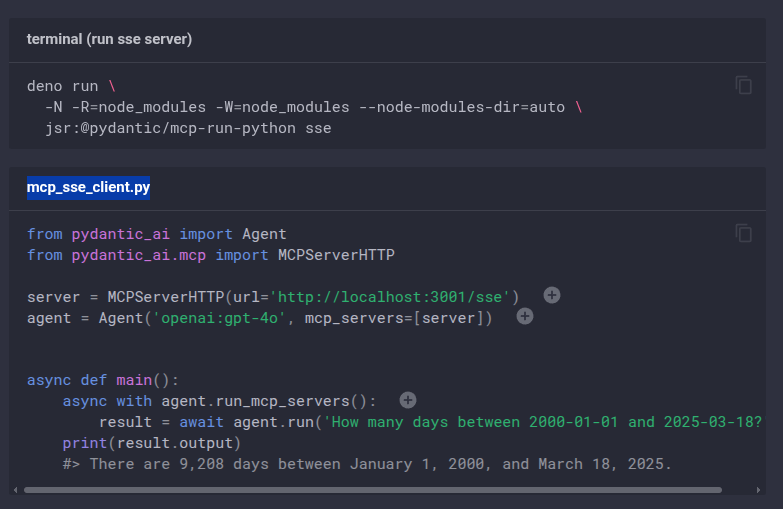Copy the deno run terminal command
This screenshot has width=783, height=509.
click(x=744, y=85)
